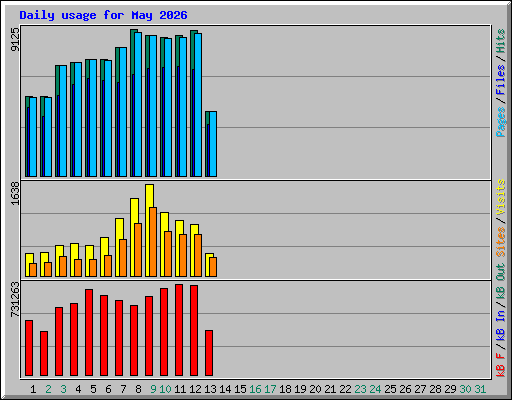Screen dimensions: 512x400
Task: Click day 22 on the x-axis
Action: pos(345,389)
